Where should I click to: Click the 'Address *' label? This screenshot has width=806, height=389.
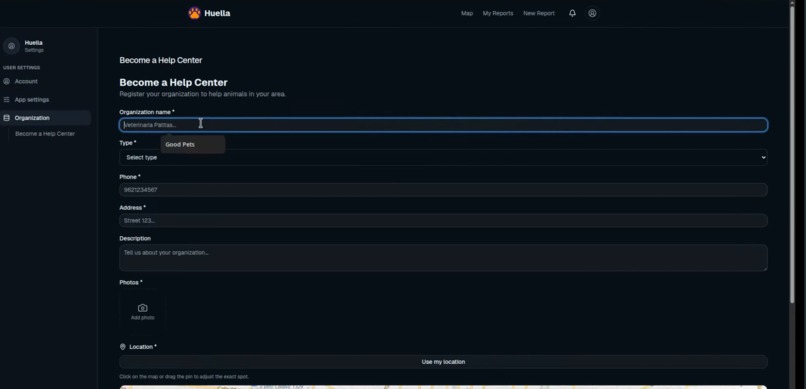point(133,208)
